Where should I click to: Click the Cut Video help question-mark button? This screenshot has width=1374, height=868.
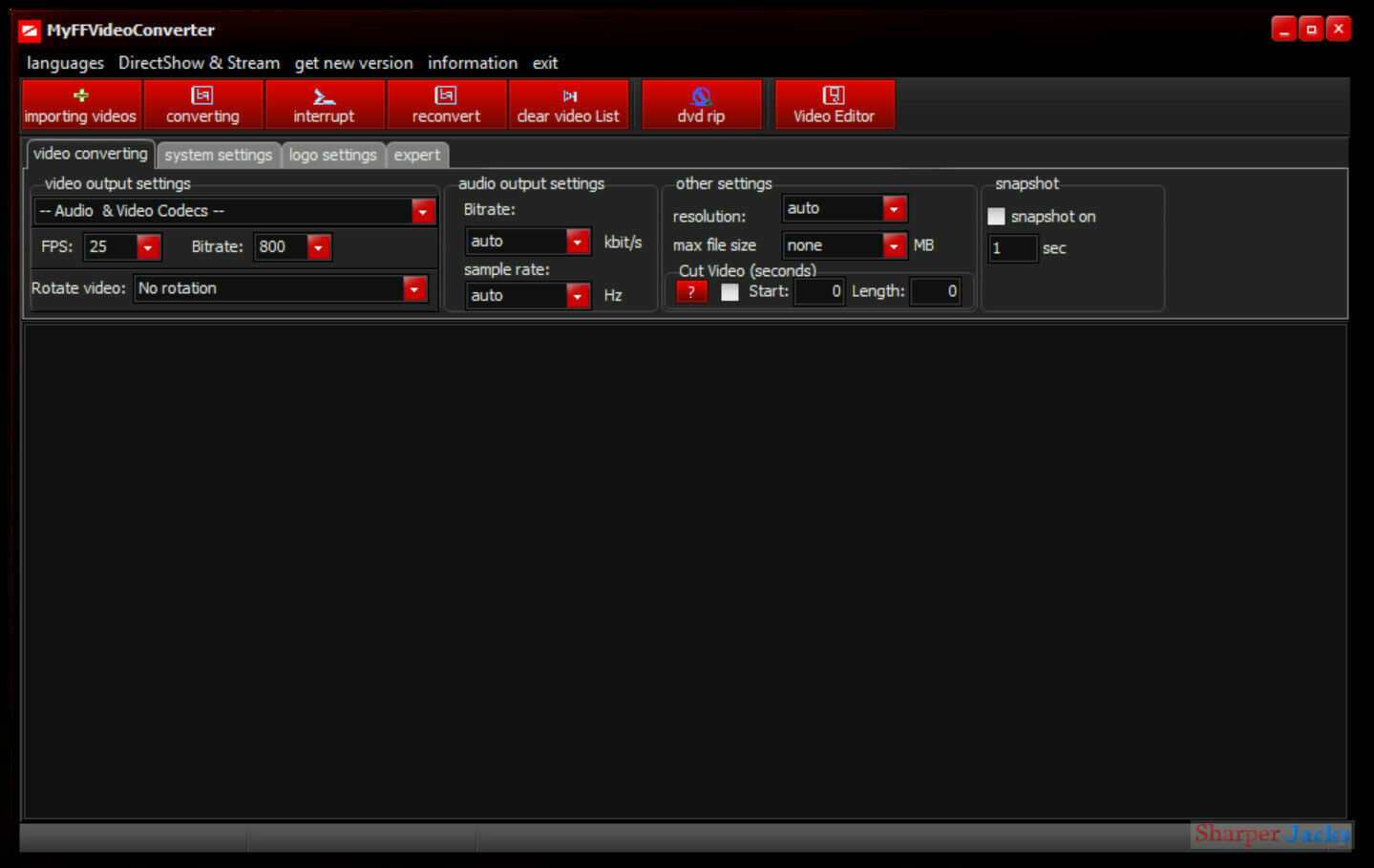pyautogui.click(x=691, y=292)
